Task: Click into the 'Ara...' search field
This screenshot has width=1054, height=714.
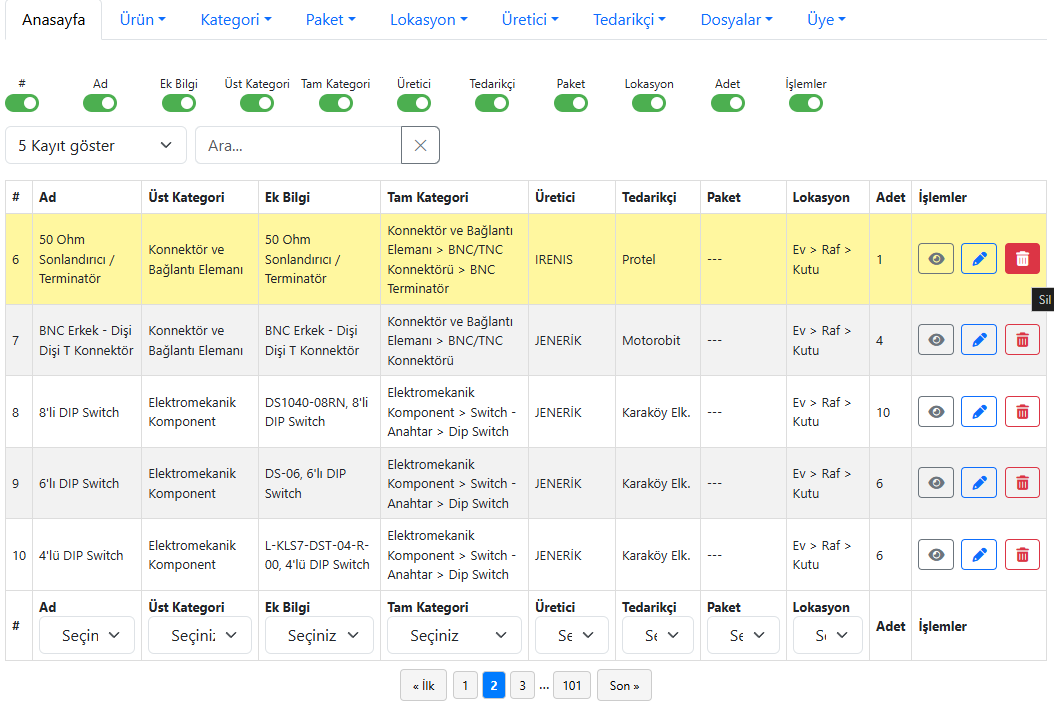Action: [x=298, y=145]
